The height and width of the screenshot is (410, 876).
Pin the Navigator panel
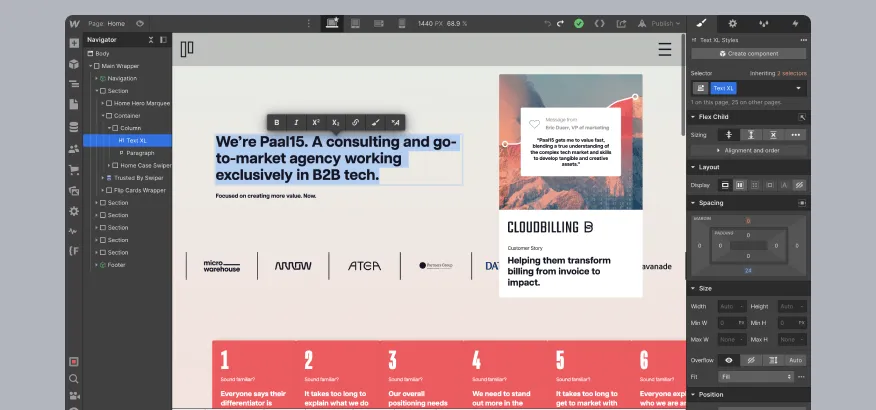coord(163,40)
